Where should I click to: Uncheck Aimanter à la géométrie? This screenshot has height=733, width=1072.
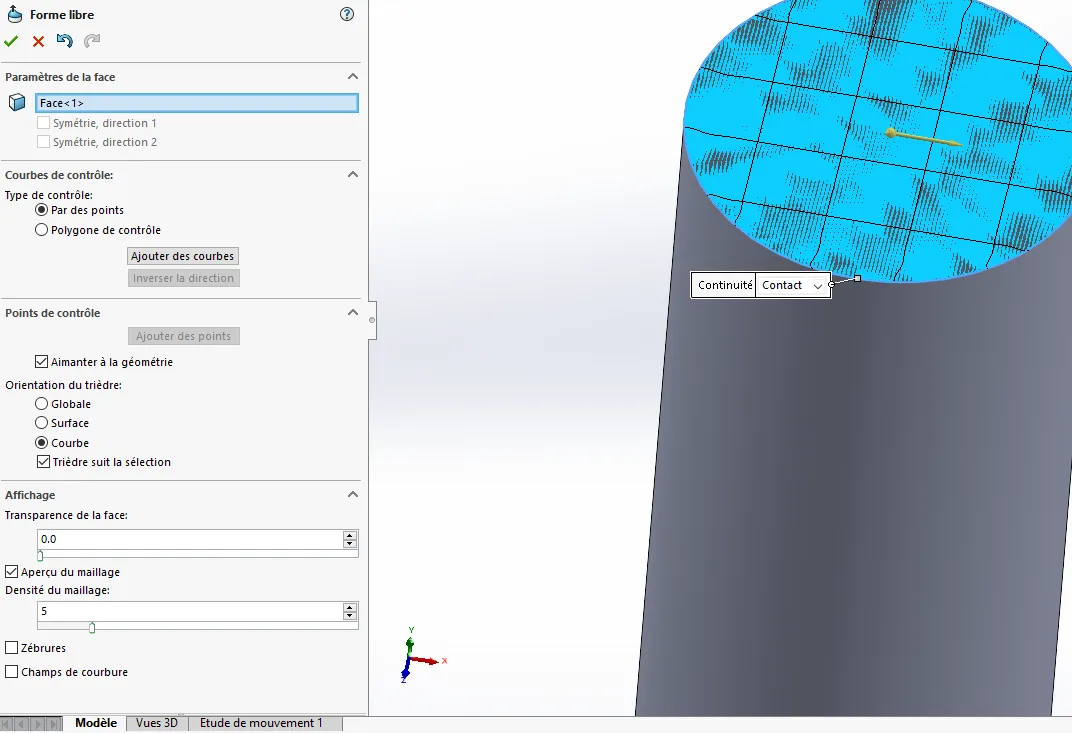point(42,362)
